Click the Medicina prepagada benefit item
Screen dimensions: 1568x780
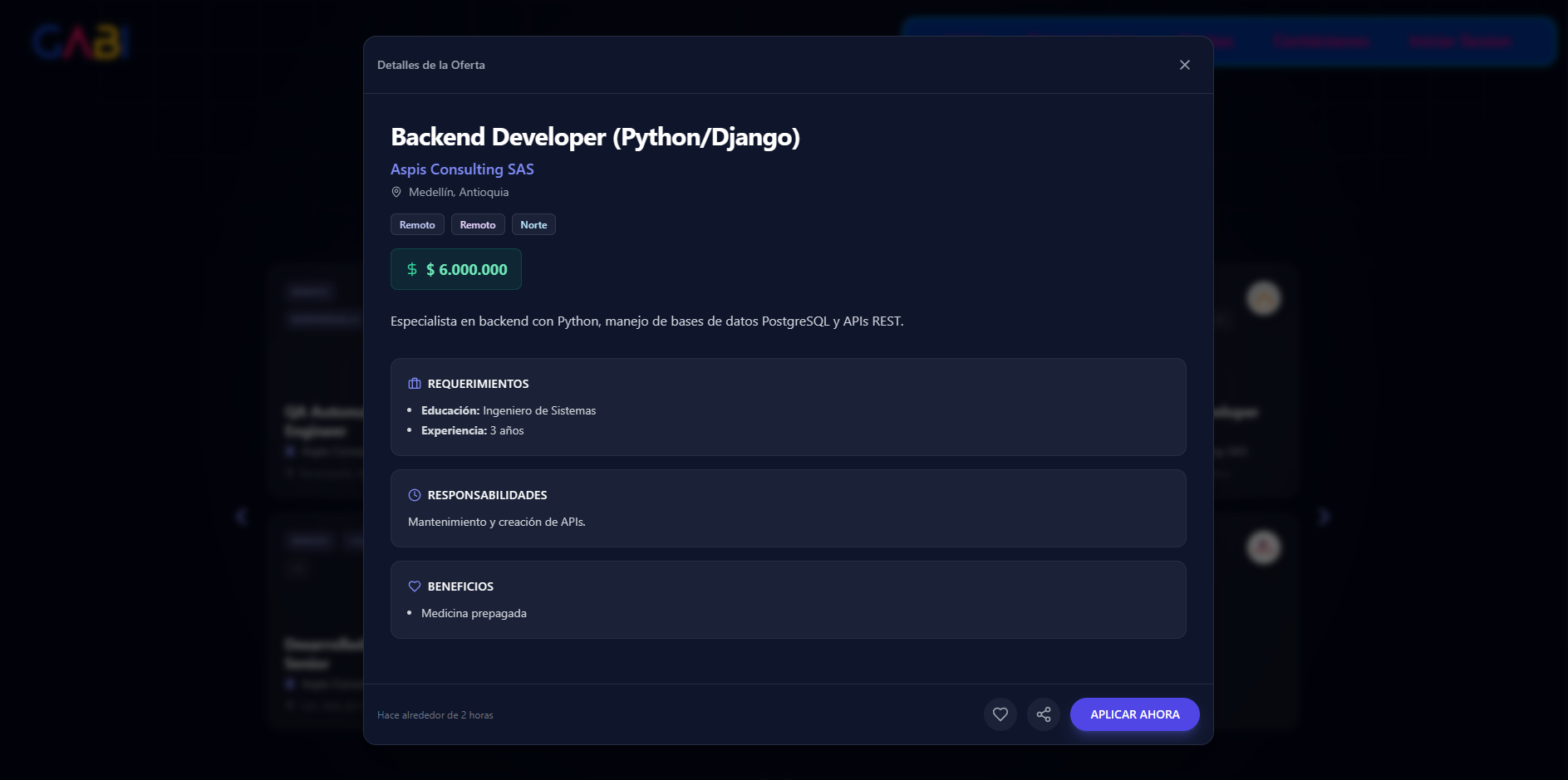click(x=474, y=613)
